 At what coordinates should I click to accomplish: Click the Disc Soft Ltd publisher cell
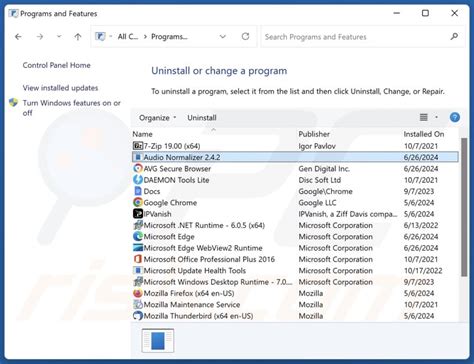click(320, 180)
